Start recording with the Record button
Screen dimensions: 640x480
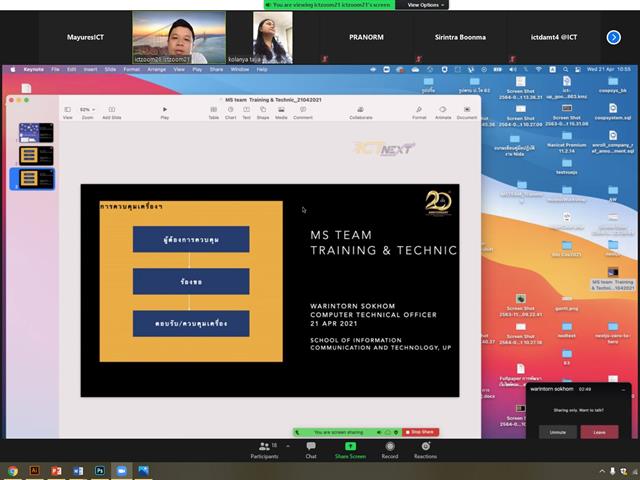pos(390,450)
